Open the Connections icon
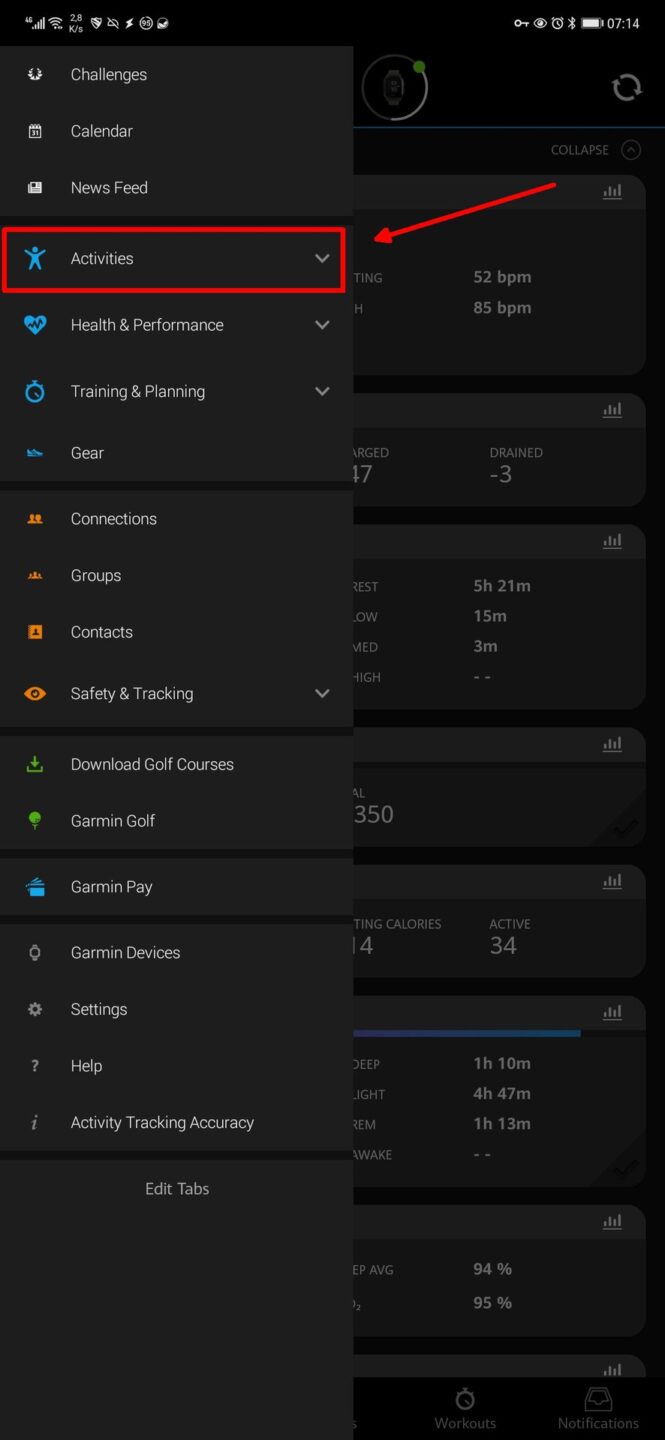The image size is (665, 1440). 34,518
